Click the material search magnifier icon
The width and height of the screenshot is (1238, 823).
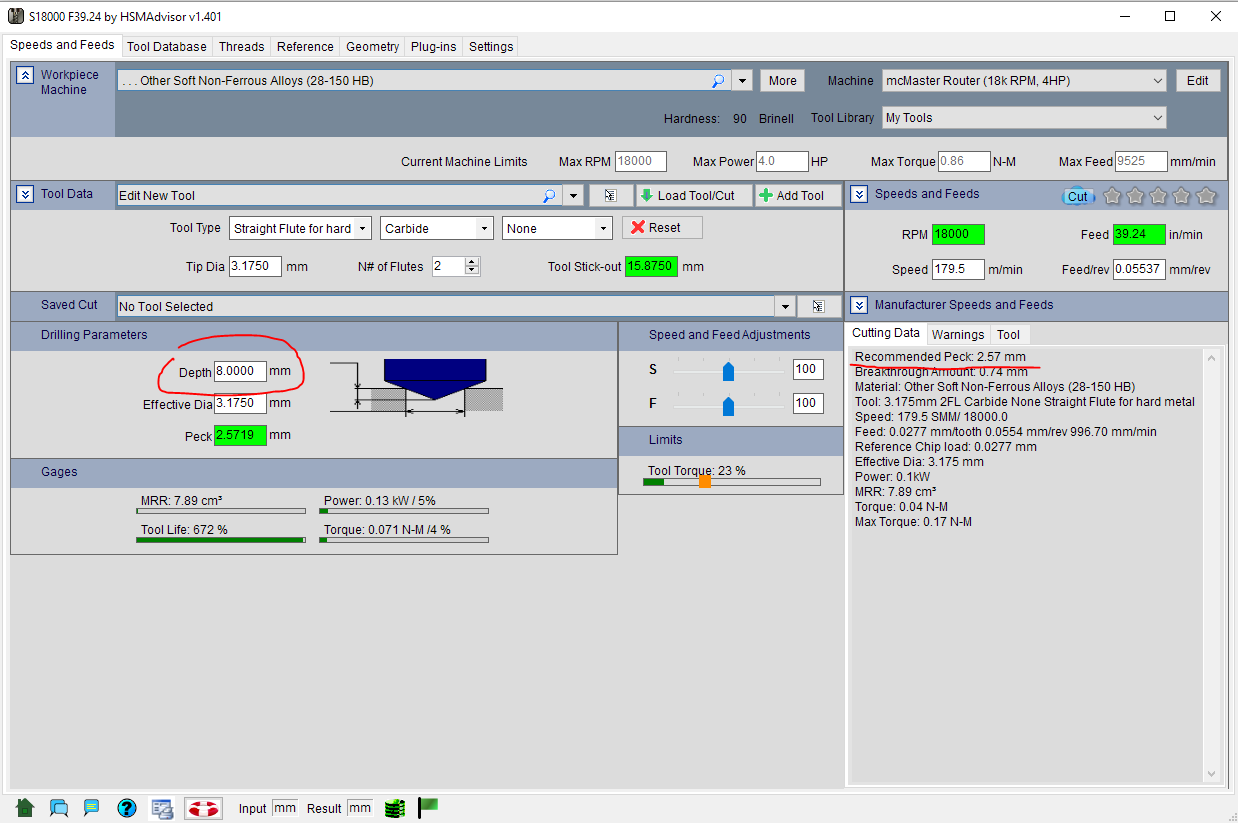point(718,81)
